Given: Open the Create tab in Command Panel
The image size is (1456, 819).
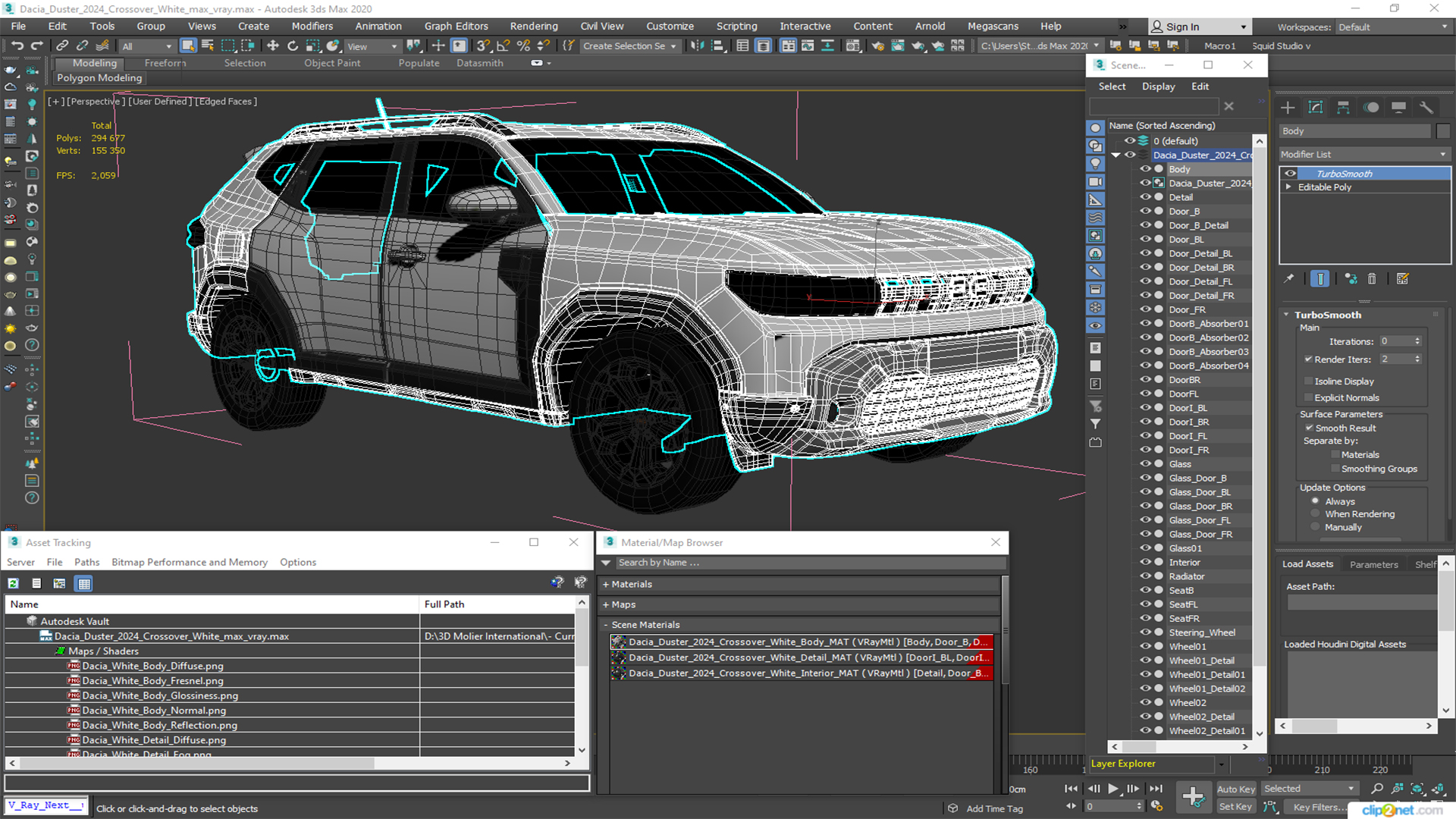Looking at the screenshot, I should 1288,108.
